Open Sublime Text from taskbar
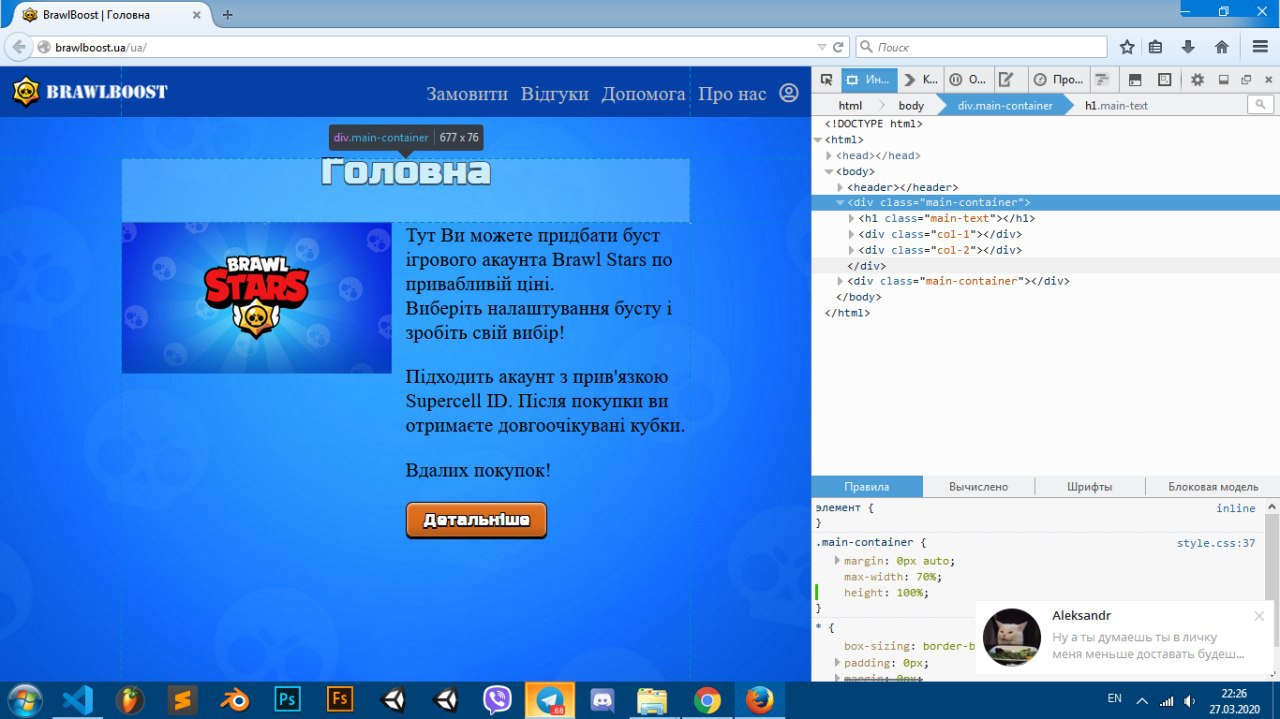 click(x=182, y=700)
